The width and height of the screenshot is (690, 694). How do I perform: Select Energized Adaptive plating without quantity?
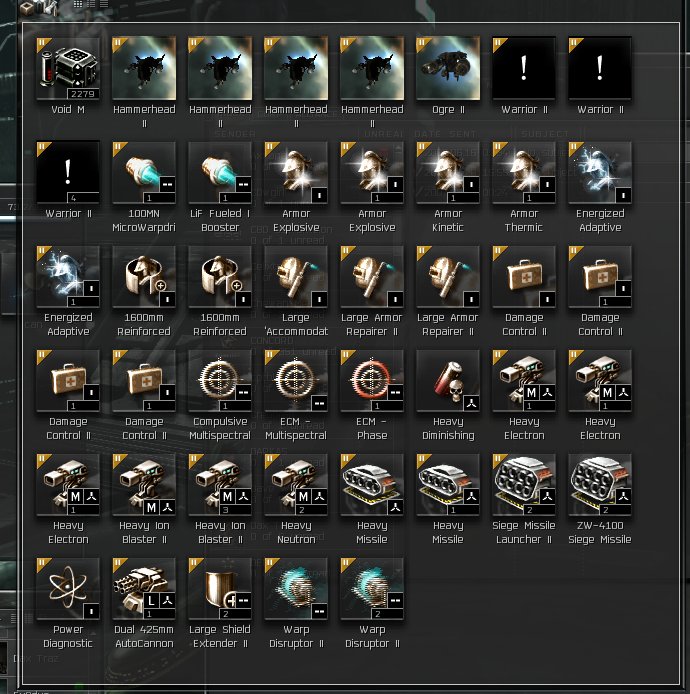(600, 173)
